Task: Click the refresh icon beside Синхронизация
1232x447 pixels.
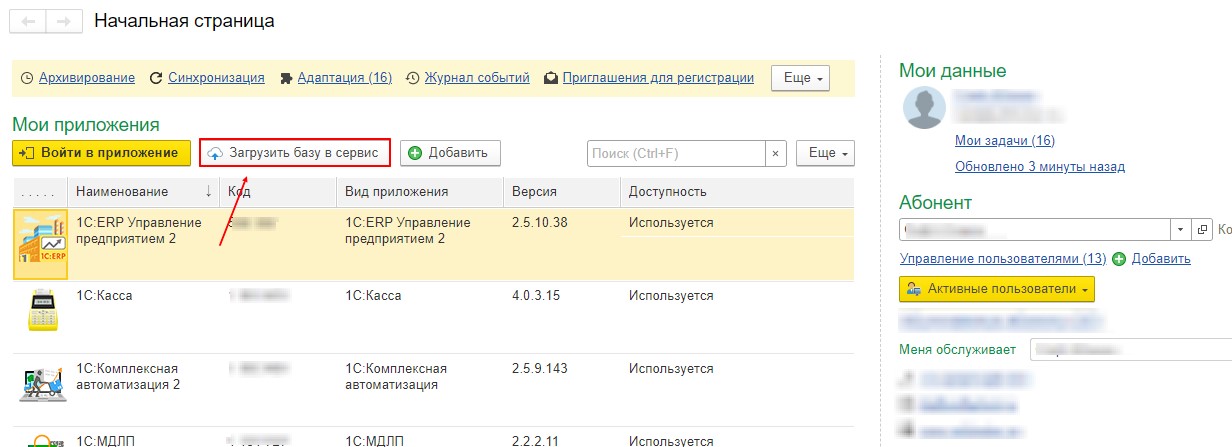Action: click(156, 78)
